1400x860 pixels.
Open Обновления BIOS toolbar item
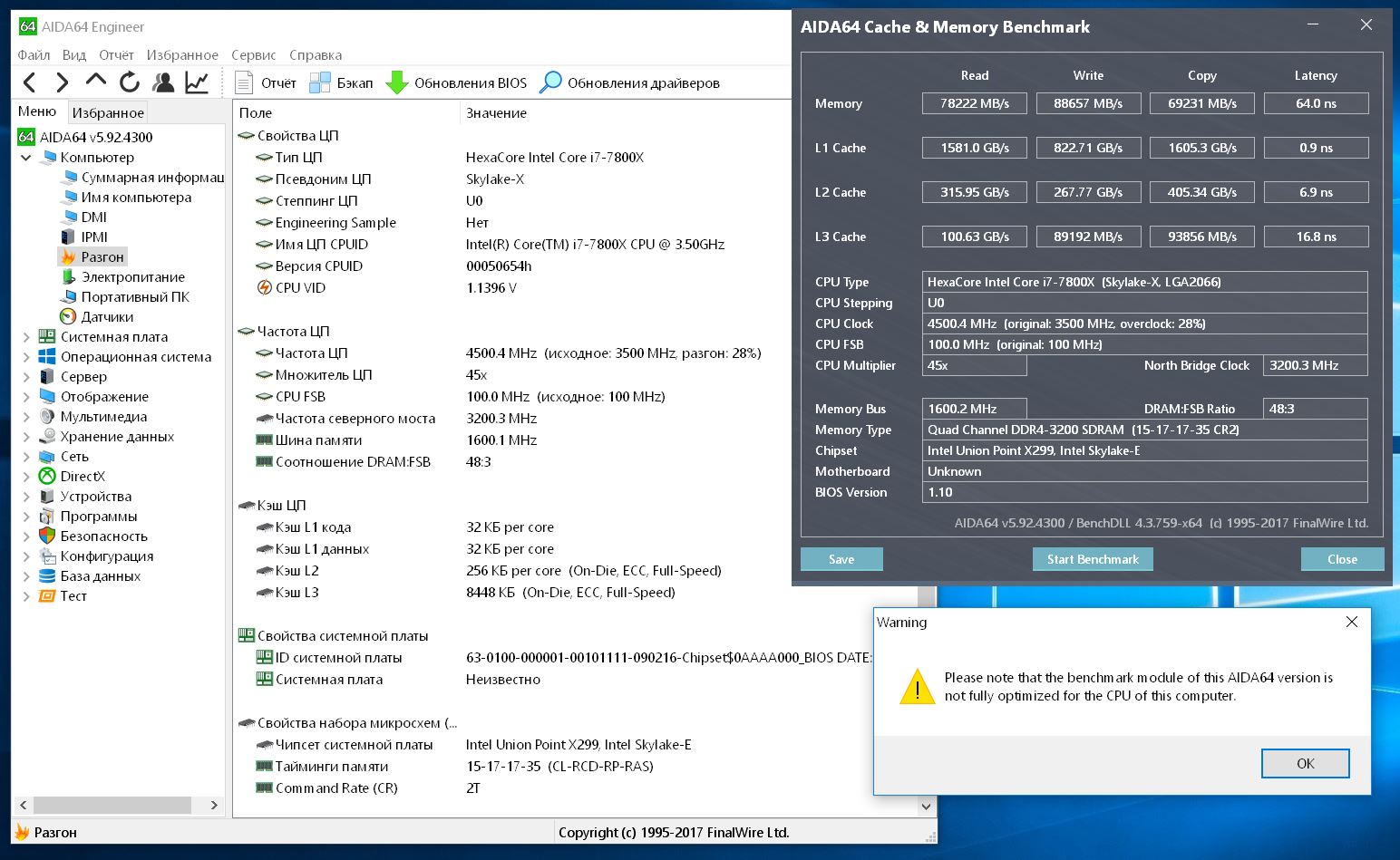tap(456, 82)
